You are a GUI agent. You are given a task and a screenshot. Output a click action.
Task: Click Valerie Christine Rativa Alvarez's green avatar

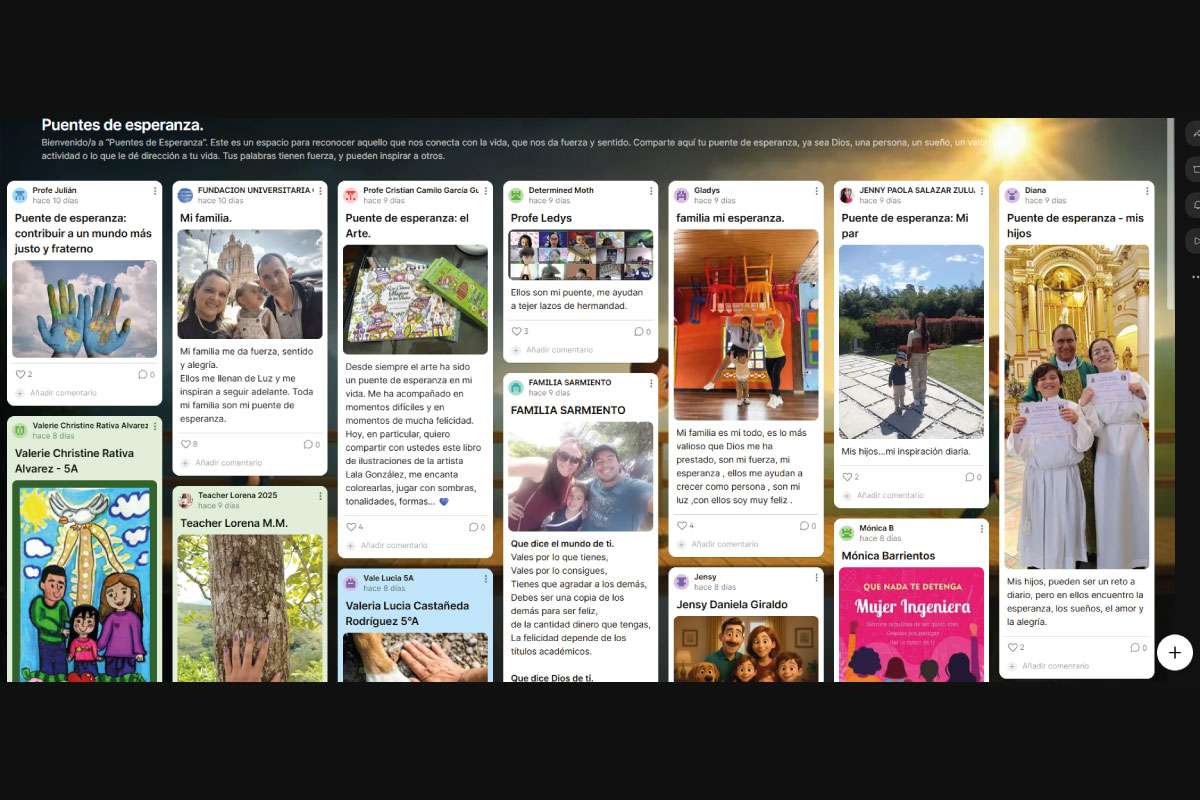coord(20,430)
